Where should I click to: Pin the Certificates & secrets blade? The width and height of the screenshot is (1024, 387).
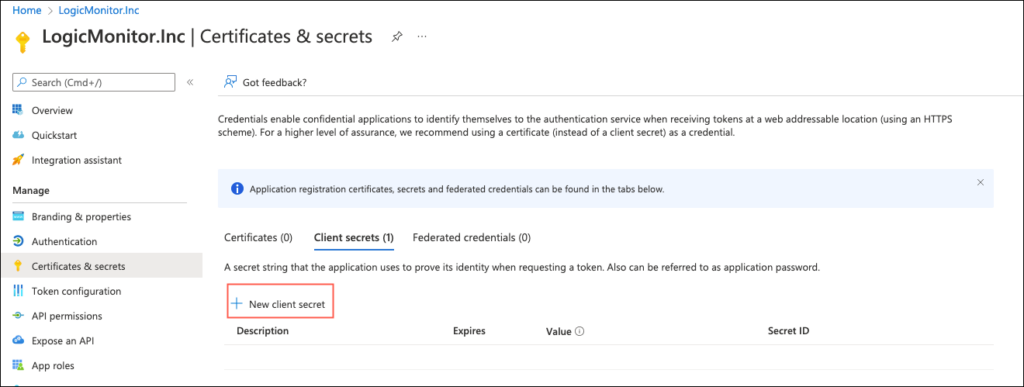tap(396, 37)
